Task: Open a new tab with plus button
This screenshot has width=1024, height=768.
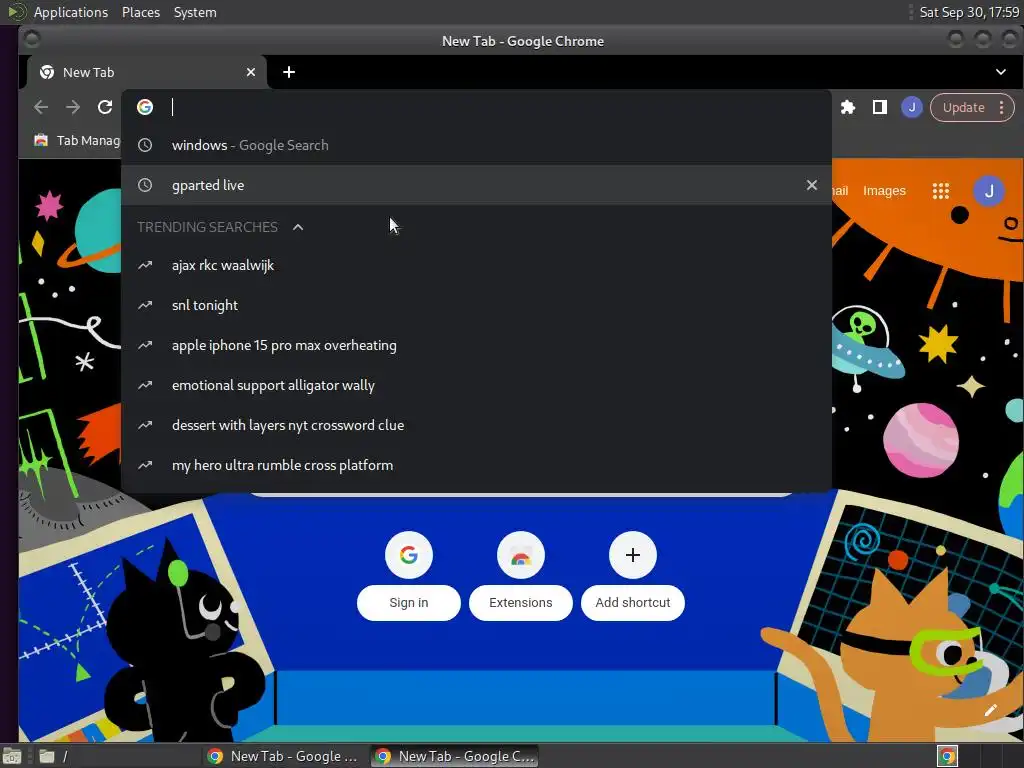Action: (x=289, y=72)
